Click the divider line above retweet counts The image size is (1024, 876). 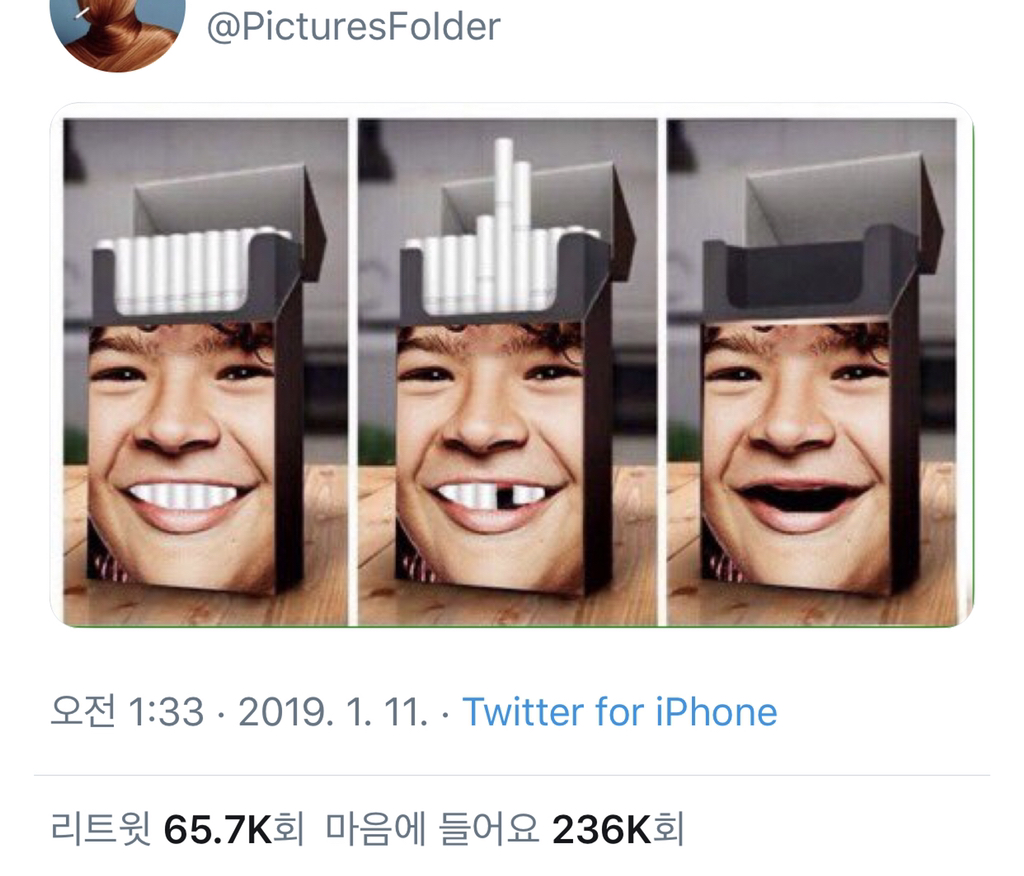pyautogui.click(x=512, y=775)
